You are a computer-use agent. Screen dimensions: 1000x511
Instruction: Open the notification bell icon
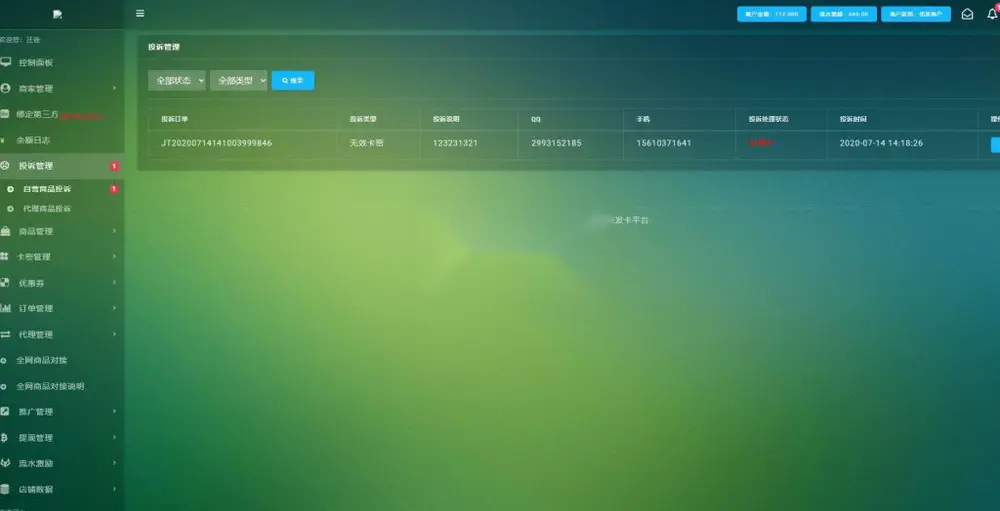pos(992,13)
